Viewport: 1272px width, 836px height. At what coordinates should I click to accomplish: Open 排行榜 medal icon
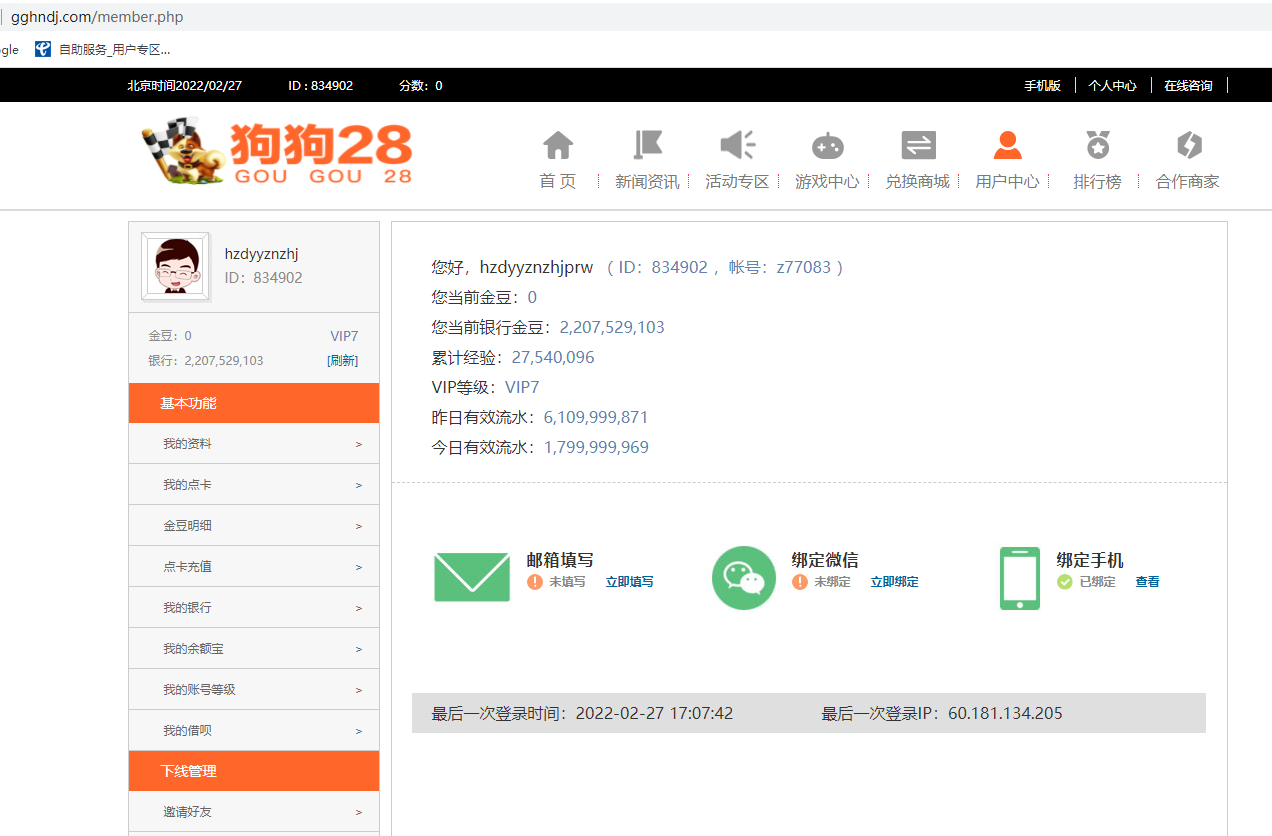[1097, 146]
